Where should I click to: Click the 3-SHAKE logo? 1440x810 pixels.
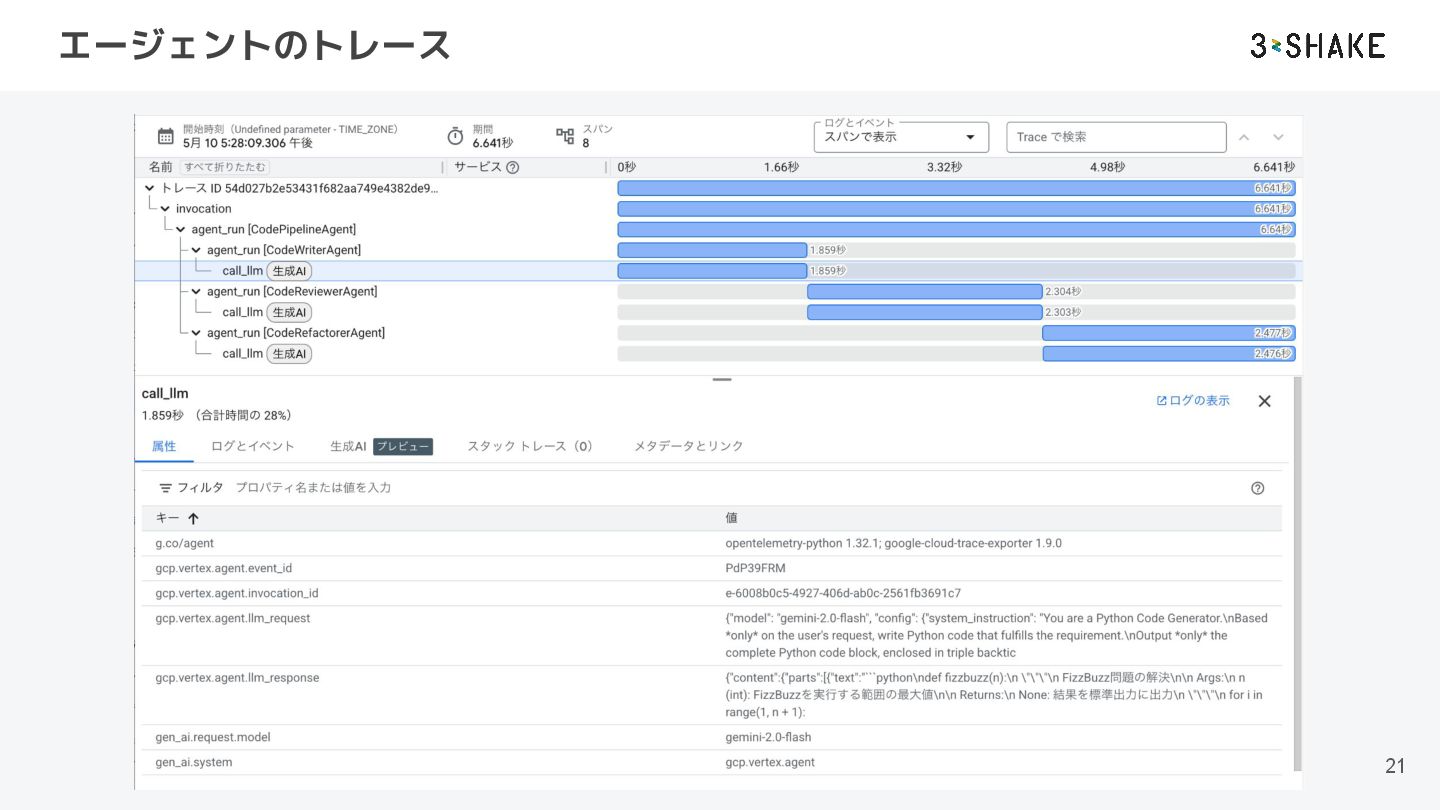coord(1317,45)
